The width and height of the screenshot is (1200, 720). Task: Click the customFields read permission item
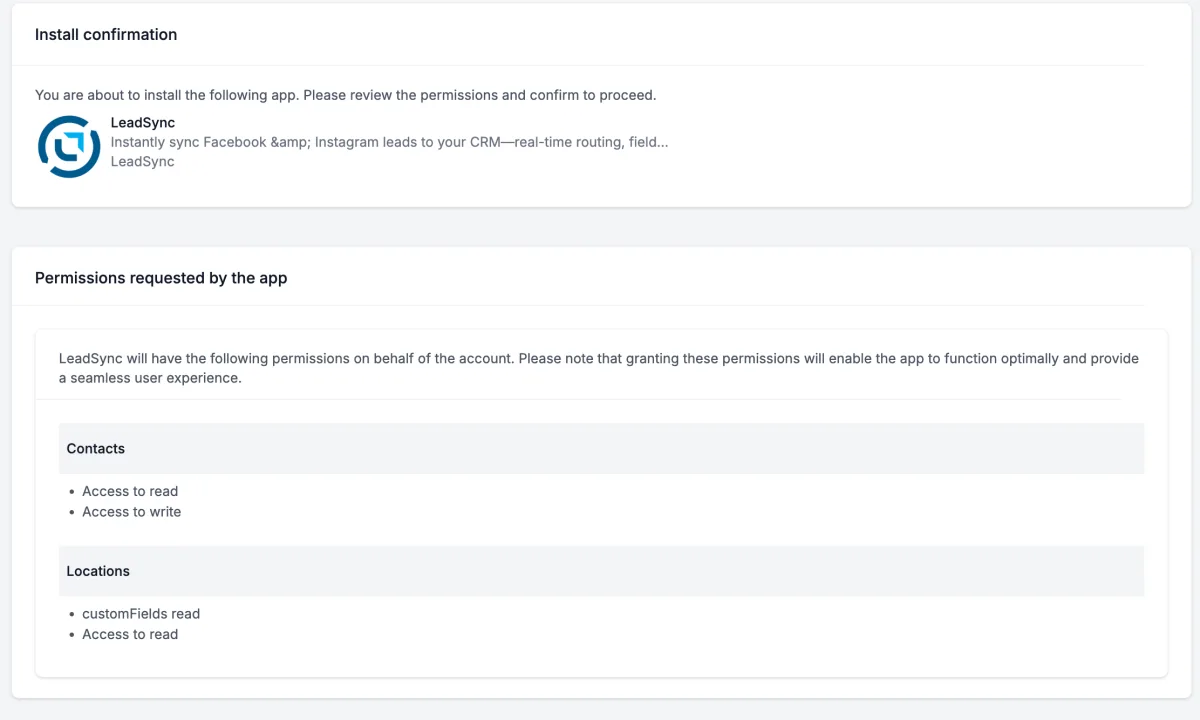point(141,614)
